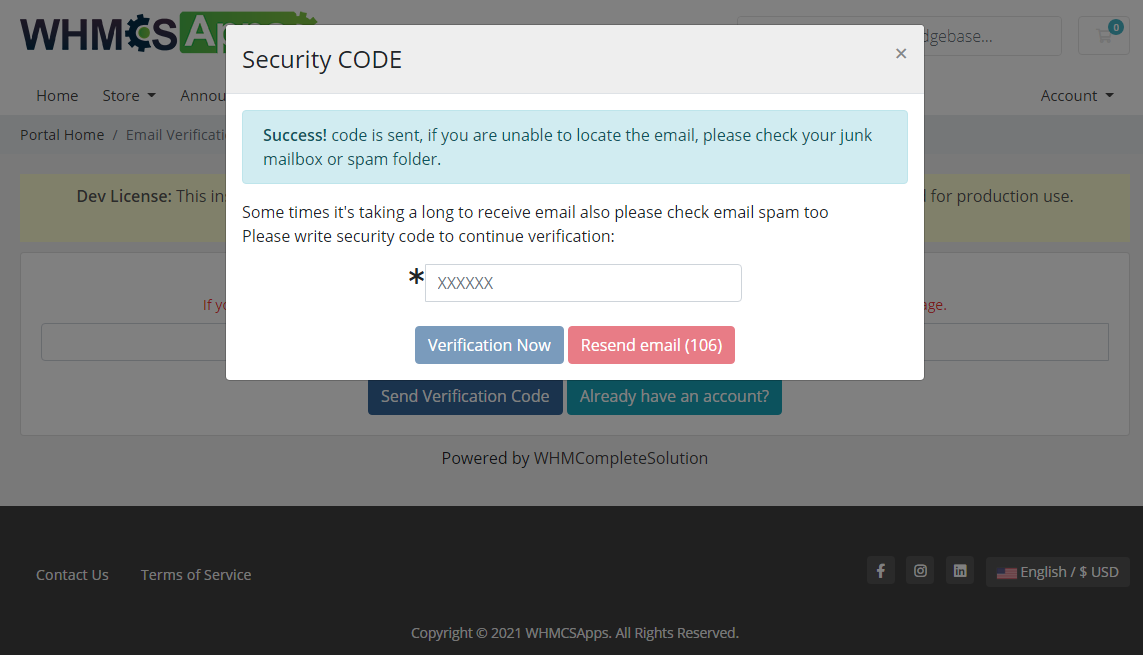Click the Verification Now button
The height and width of the screenshot is (655, 1143).
coord(489,345)
